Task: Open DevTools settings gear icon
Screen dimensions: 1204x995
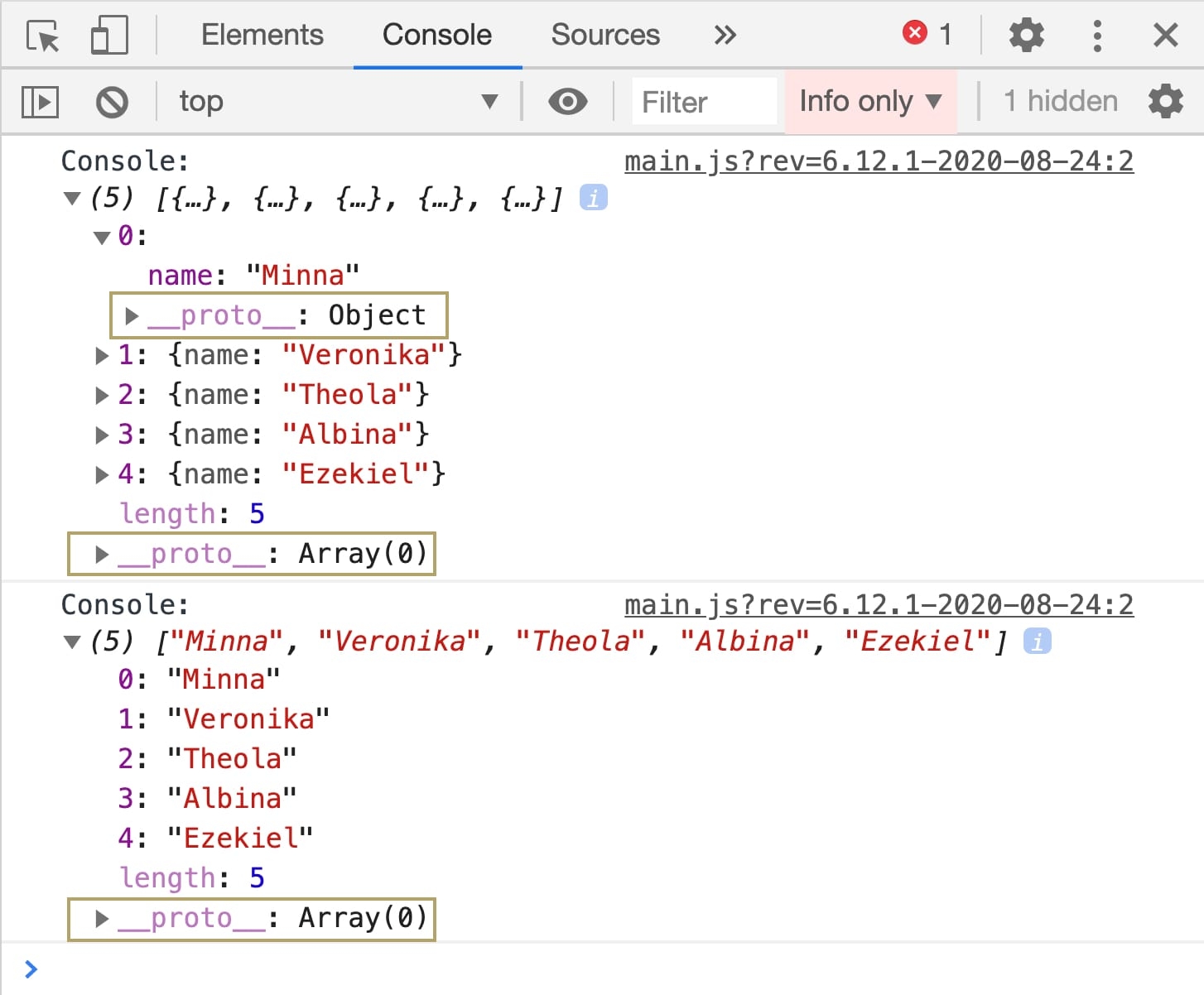Action: (x=1026, y=36)
